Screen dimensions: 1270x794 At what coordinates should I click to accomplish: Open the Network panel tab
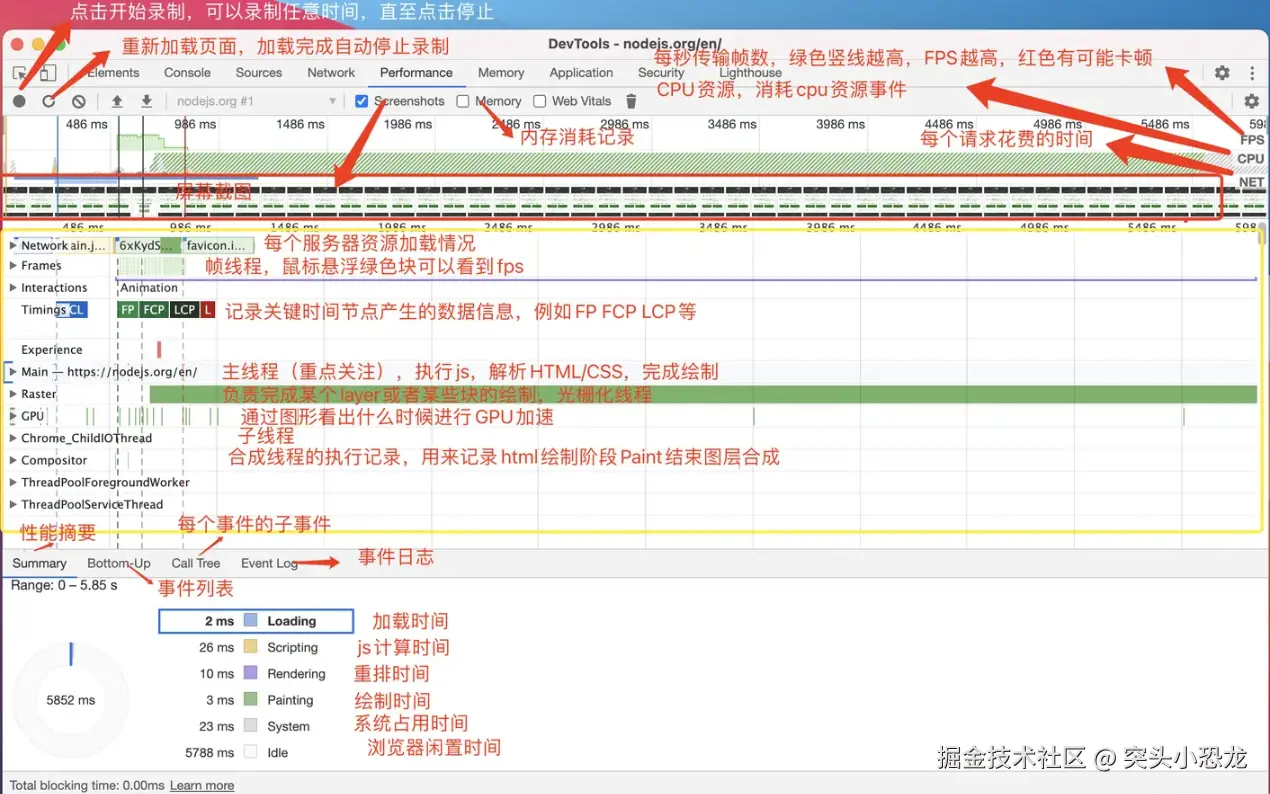(x=331, y=73)
